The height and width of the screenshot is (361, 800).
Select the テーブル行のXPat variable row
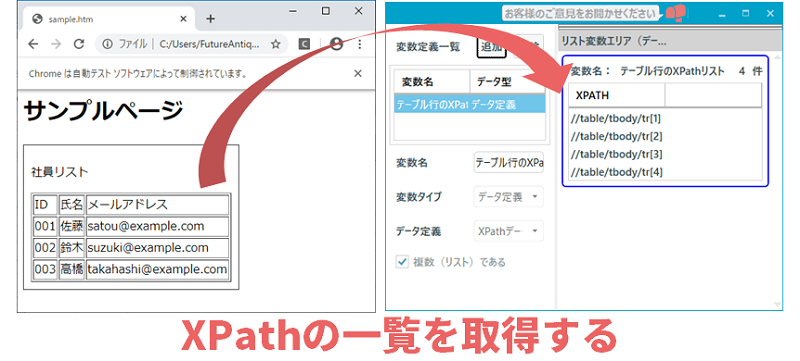(470, 105)
